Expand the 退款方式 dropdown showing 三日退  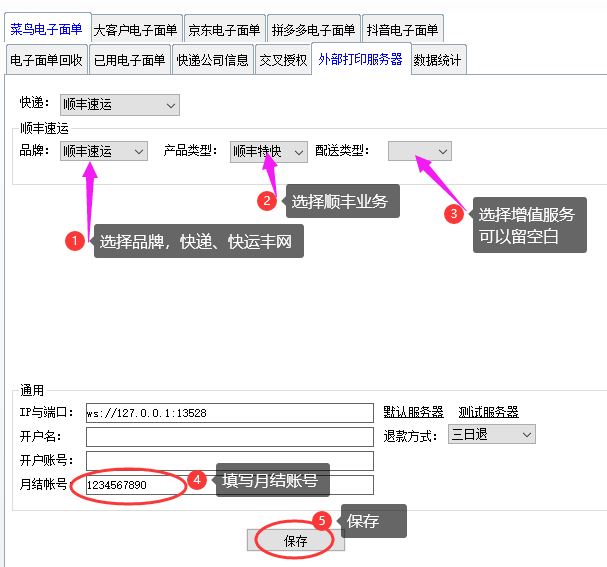(x=492, y=434)
